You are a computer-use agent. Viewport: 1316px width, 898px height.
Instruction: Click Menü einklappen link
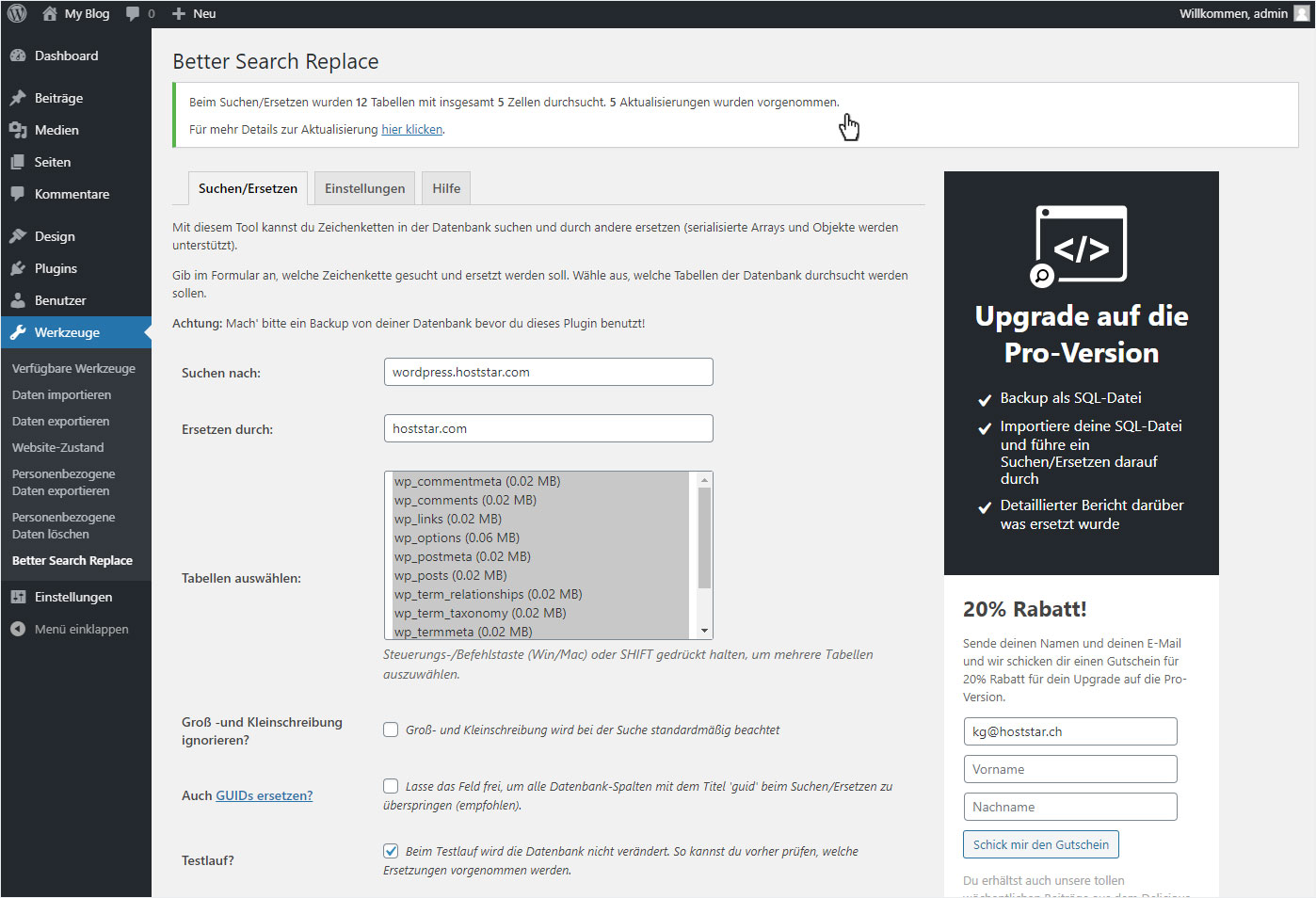tap(81, 629)
